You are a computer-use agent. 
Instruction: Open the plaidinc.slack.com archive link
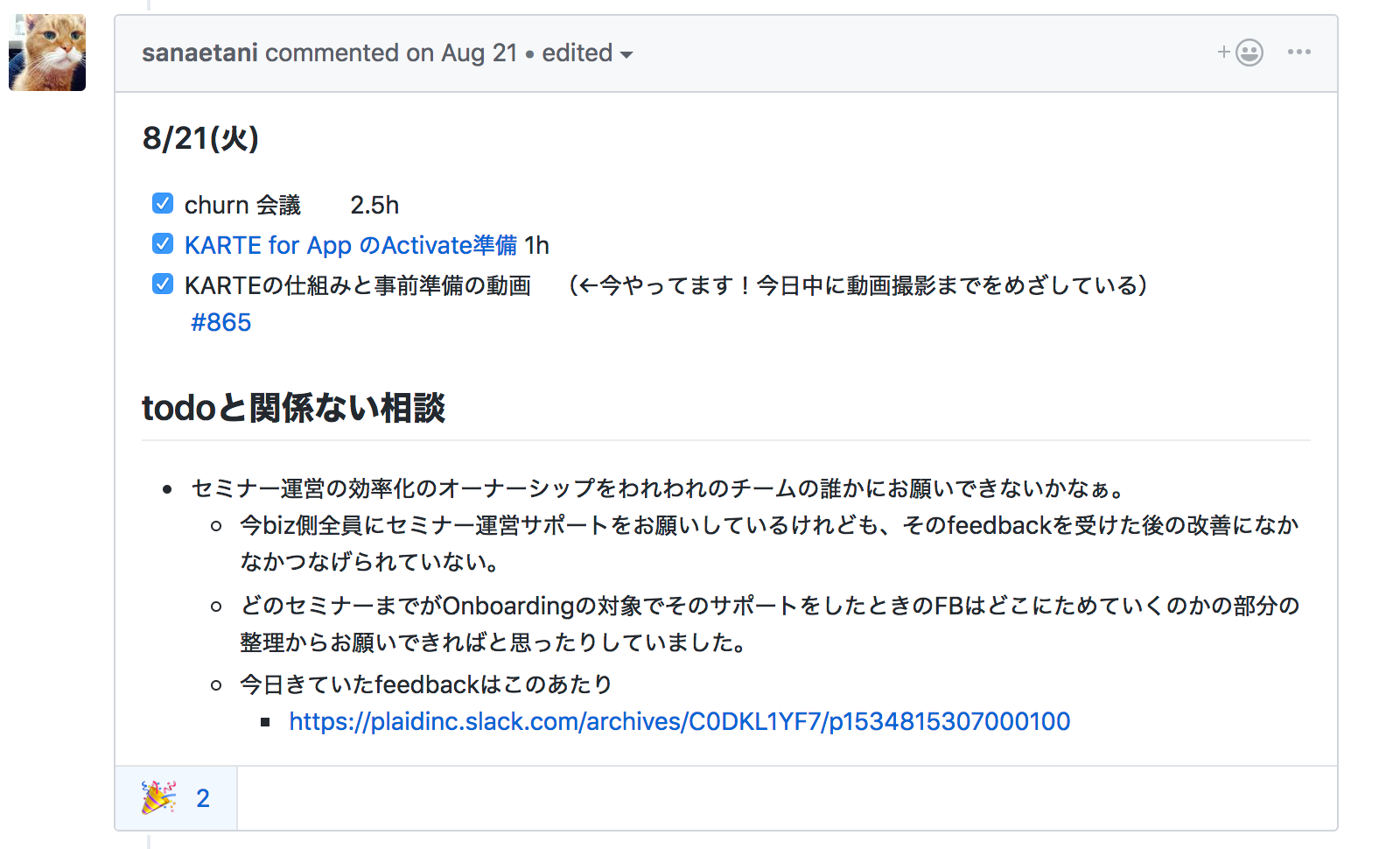click(679, 721)
